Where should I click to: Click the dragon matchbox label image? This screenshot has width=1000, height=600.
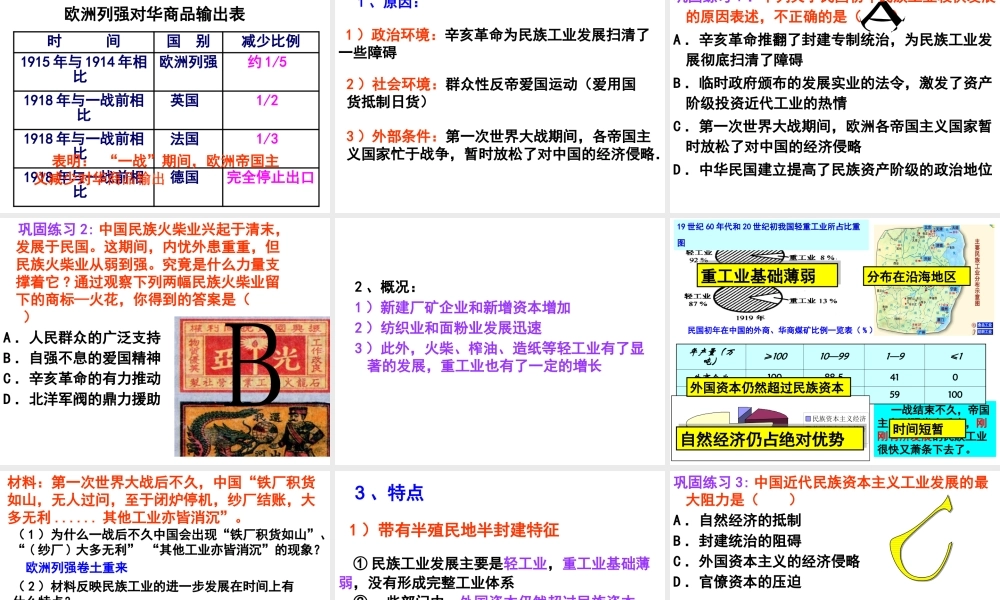[x=255, y=430]
